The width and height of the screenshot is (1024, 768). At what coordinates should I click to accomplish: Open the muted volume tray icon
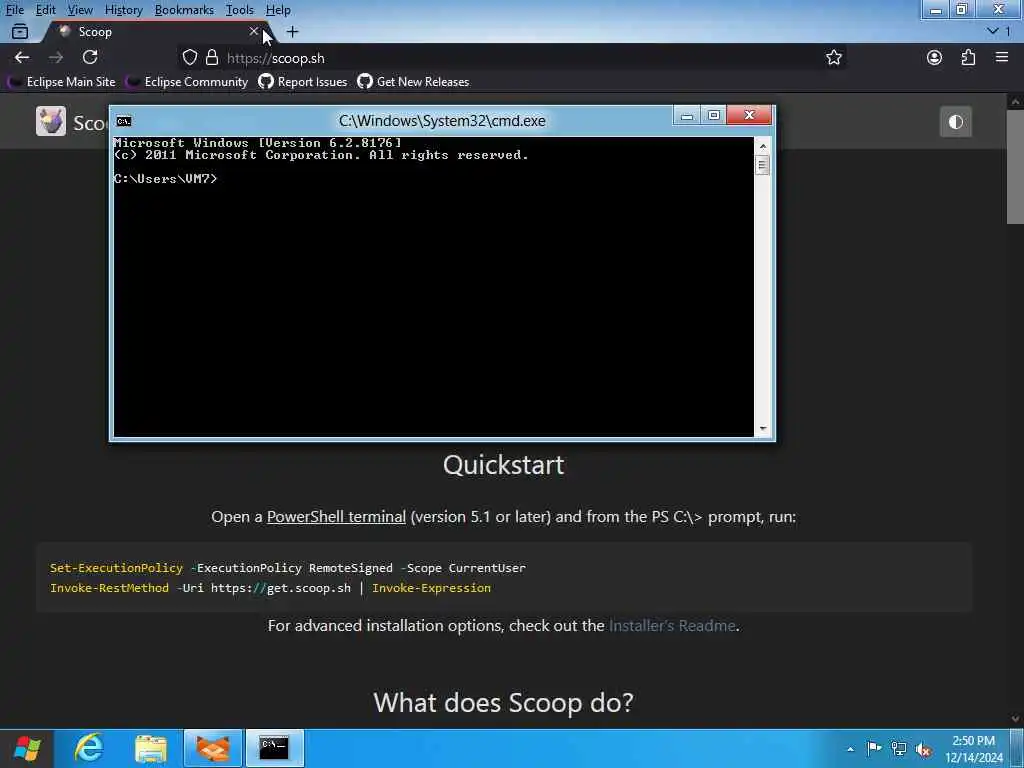[923, 749]
